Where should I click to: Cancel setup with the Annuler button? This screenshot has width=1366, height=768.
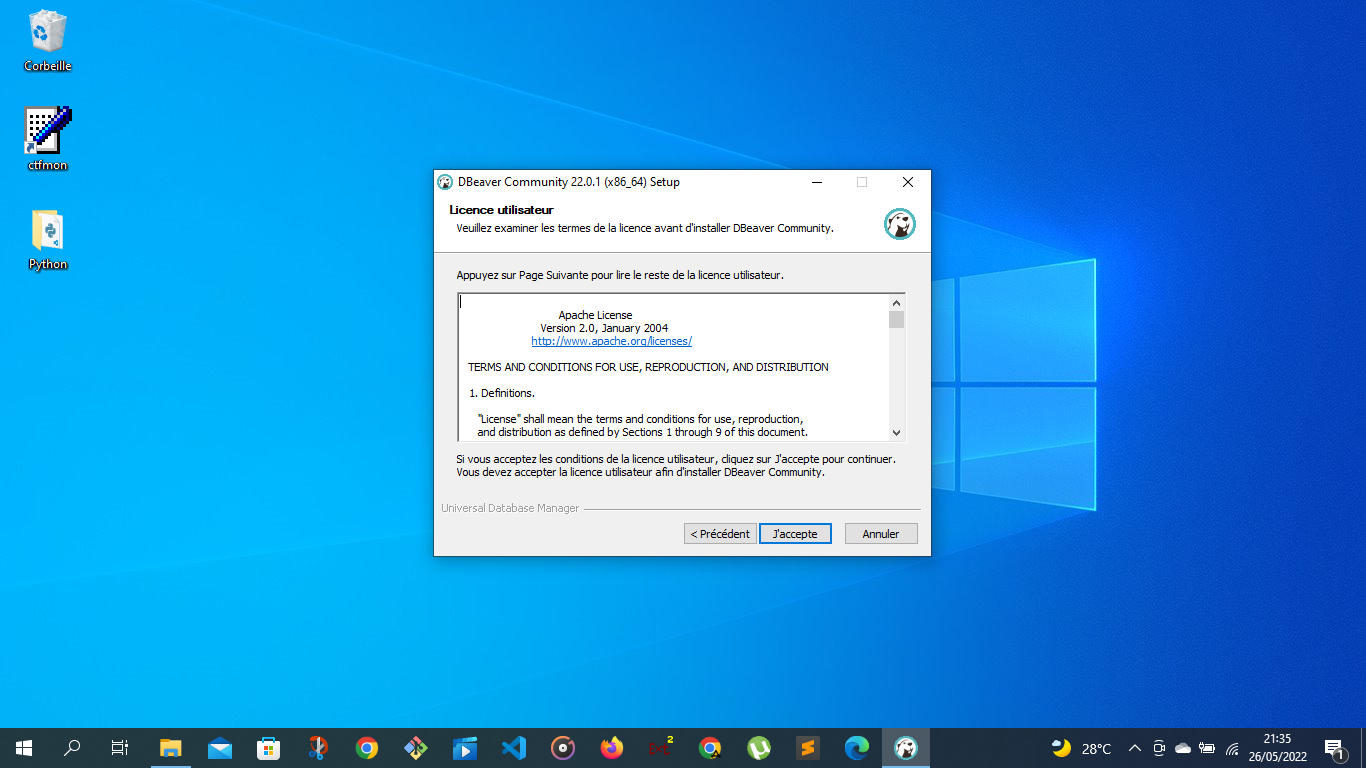coord(881,534)
